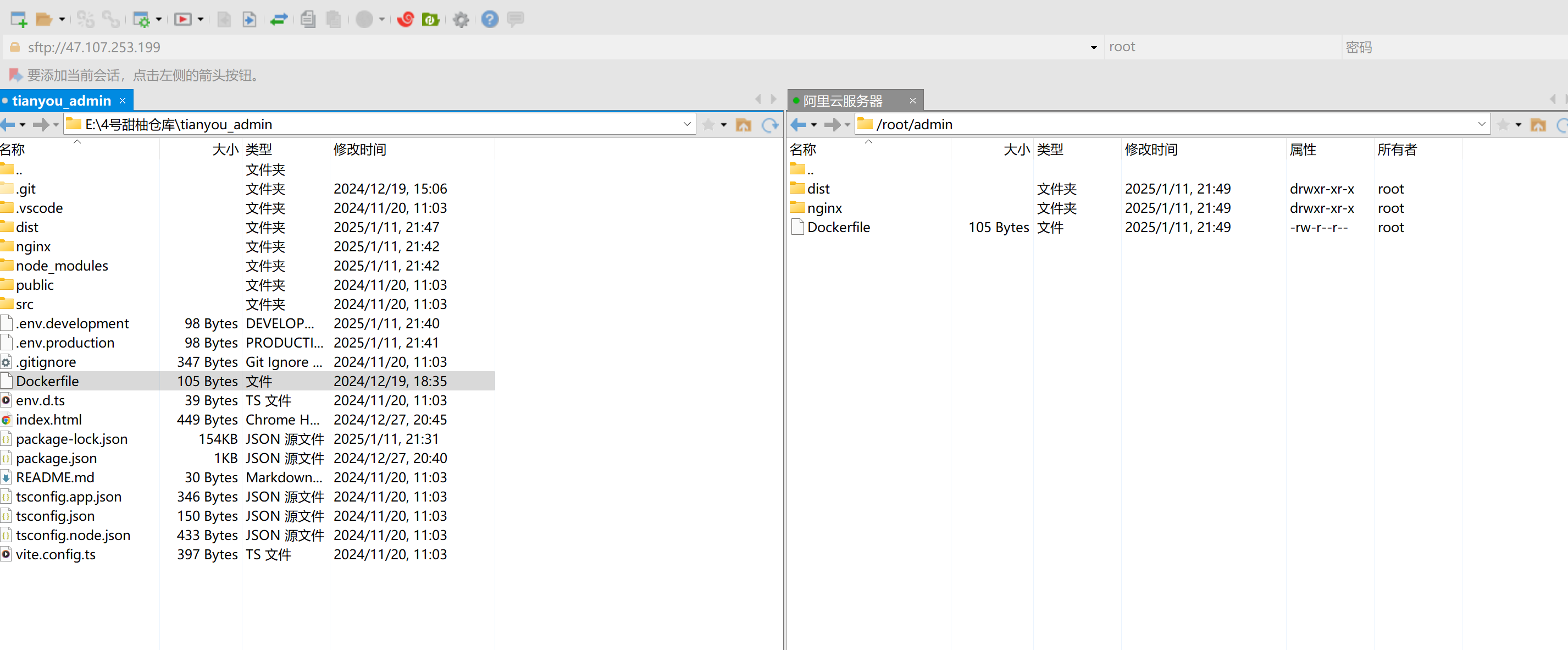Expand red play icon dropdown arrow
Viewport: 1568px width, 650px height.
click(x=200, y=19)
